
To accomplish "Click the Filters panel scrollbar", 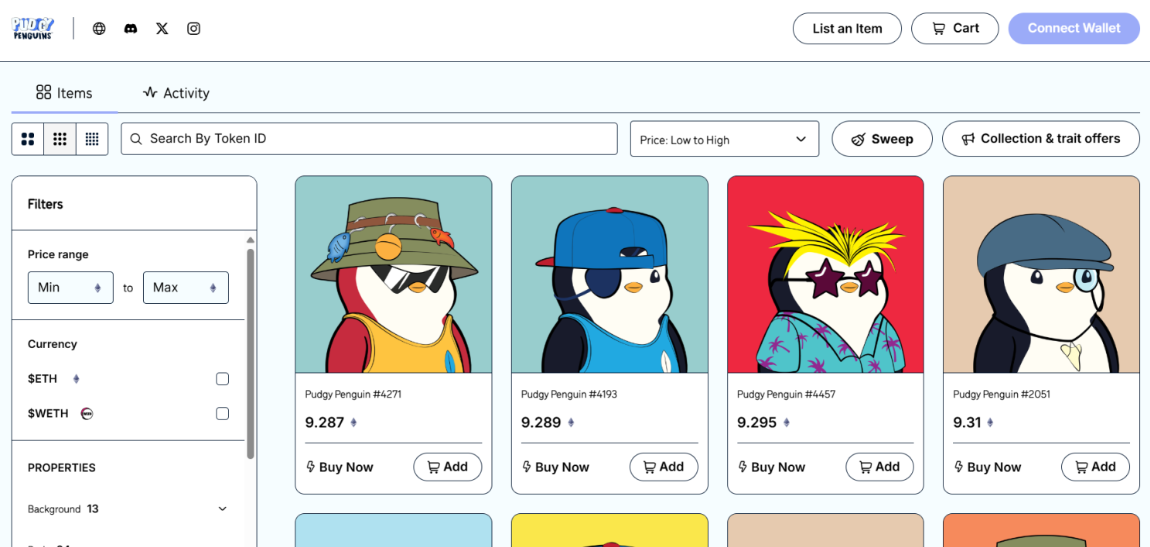I will coord(251,352).
